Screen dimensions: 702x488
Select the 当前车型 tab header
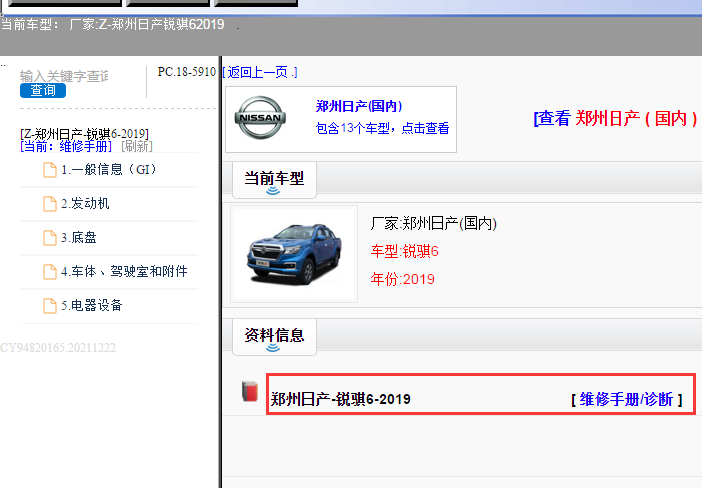[274, 180]
